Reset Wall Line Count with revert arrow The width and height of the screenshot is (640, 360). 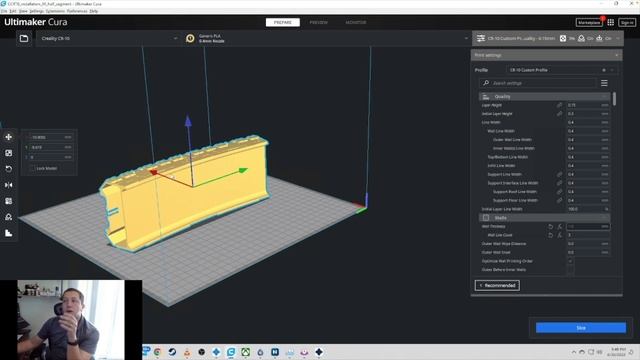tap(551, 235)
